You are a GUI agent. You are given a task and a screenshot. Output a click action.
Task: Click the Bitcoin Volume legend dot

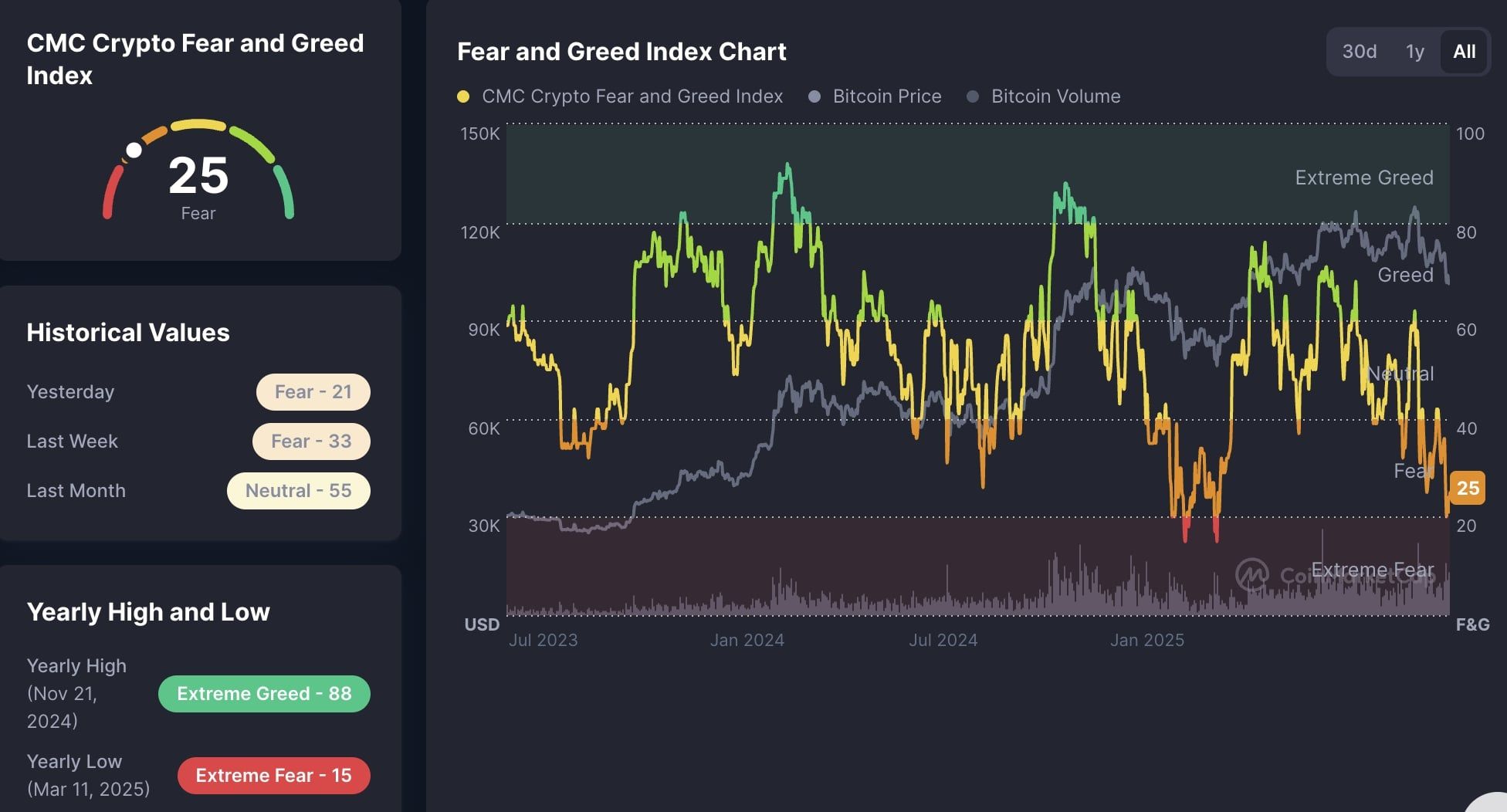point(974,96)
